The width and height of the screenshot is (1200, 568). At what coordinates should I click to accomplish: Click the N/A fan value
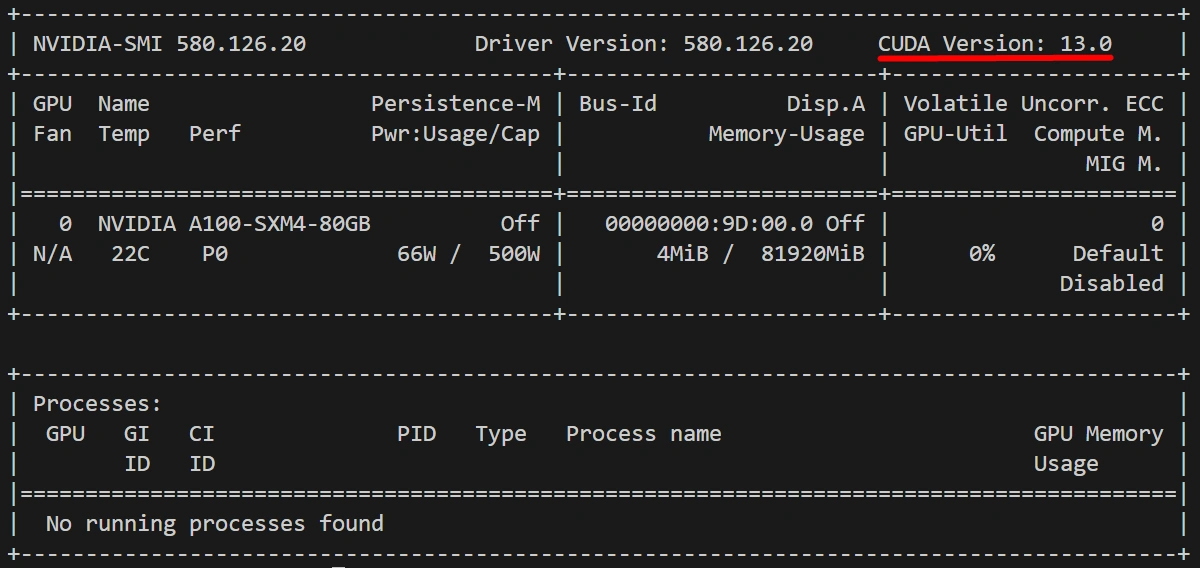coord(53,254)
